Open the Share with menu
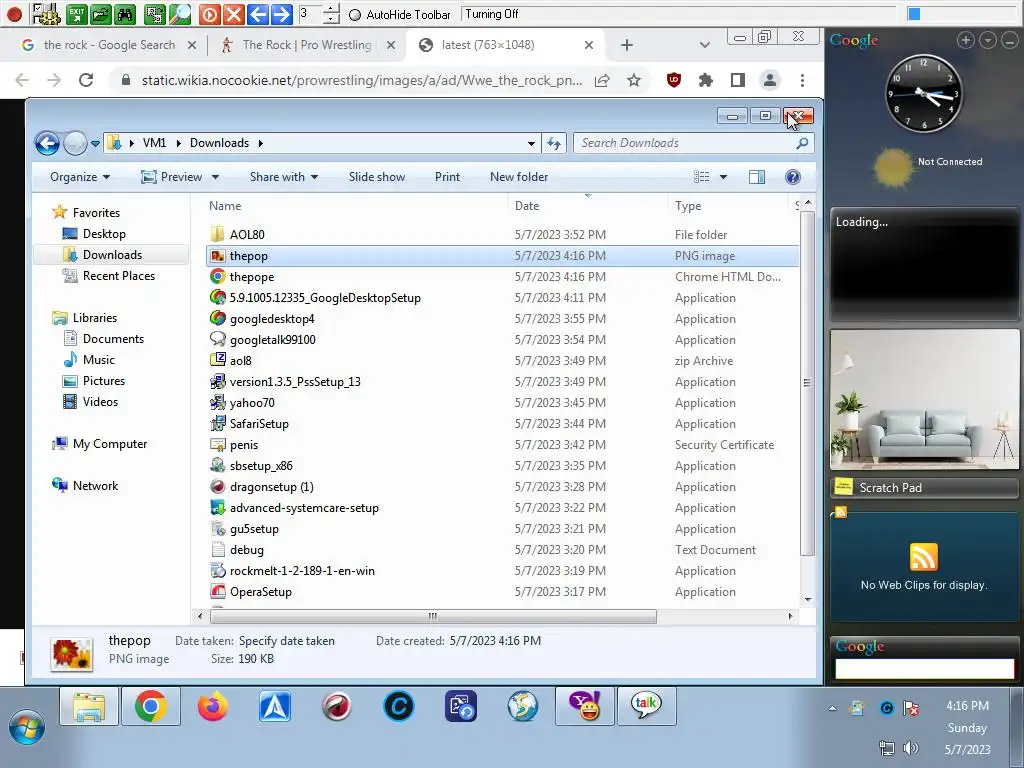 pos(283,177)
